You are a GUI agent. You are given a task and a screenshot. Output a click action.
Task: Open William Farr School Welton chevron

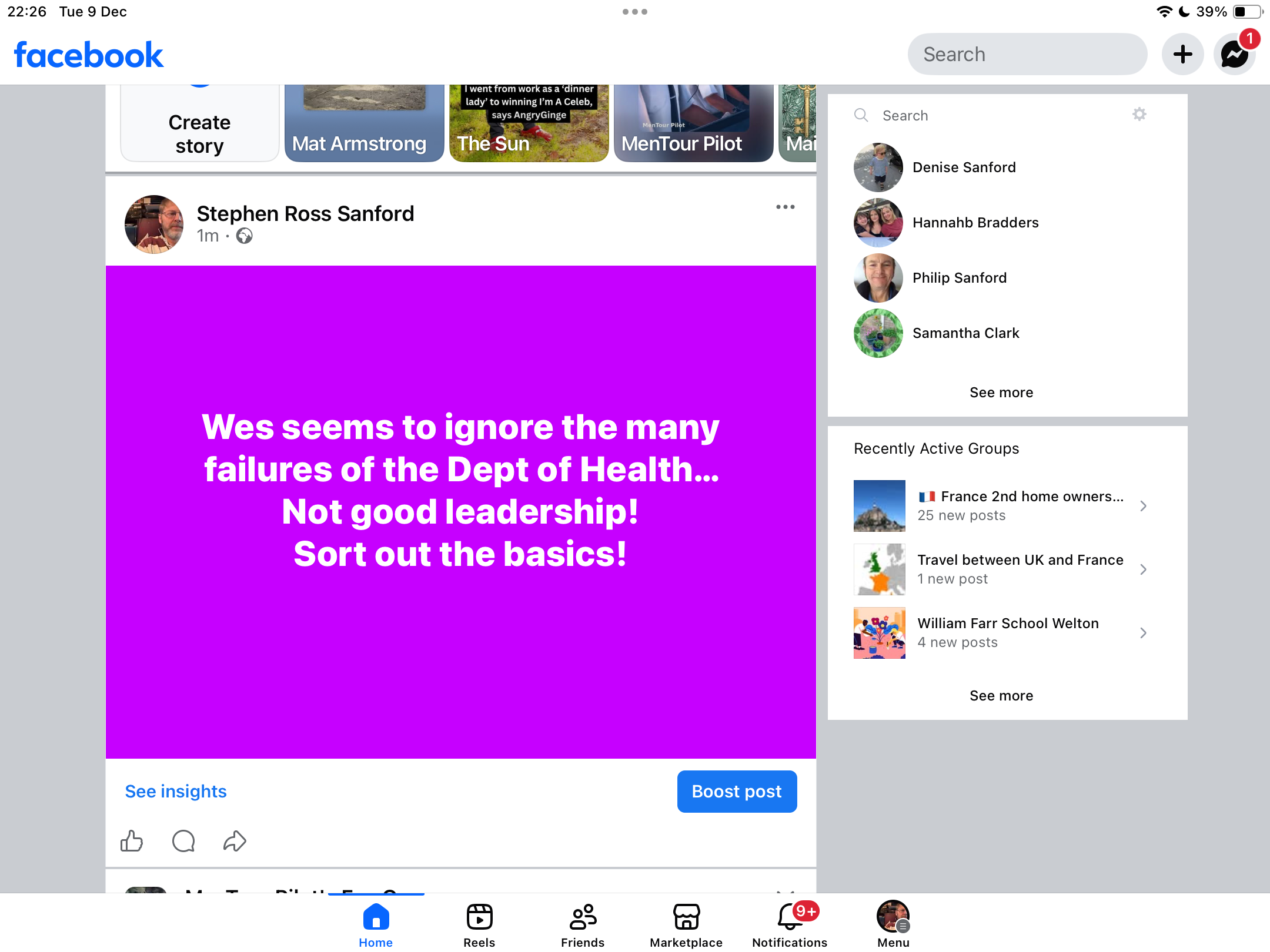1143,633
